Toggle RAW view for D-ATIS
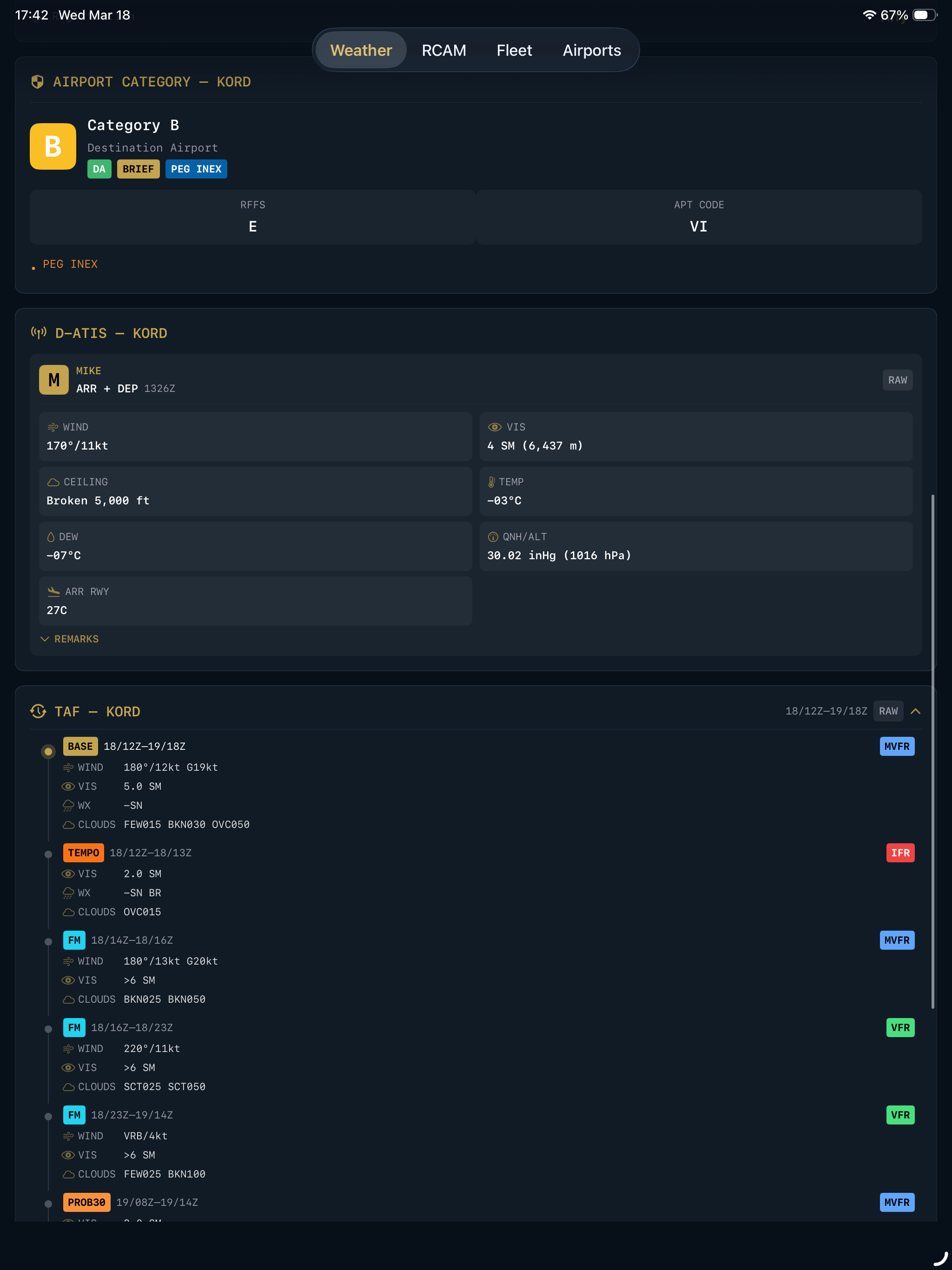Image resolution: width=952 pixels, height=1270 pixels. point(898,380)
